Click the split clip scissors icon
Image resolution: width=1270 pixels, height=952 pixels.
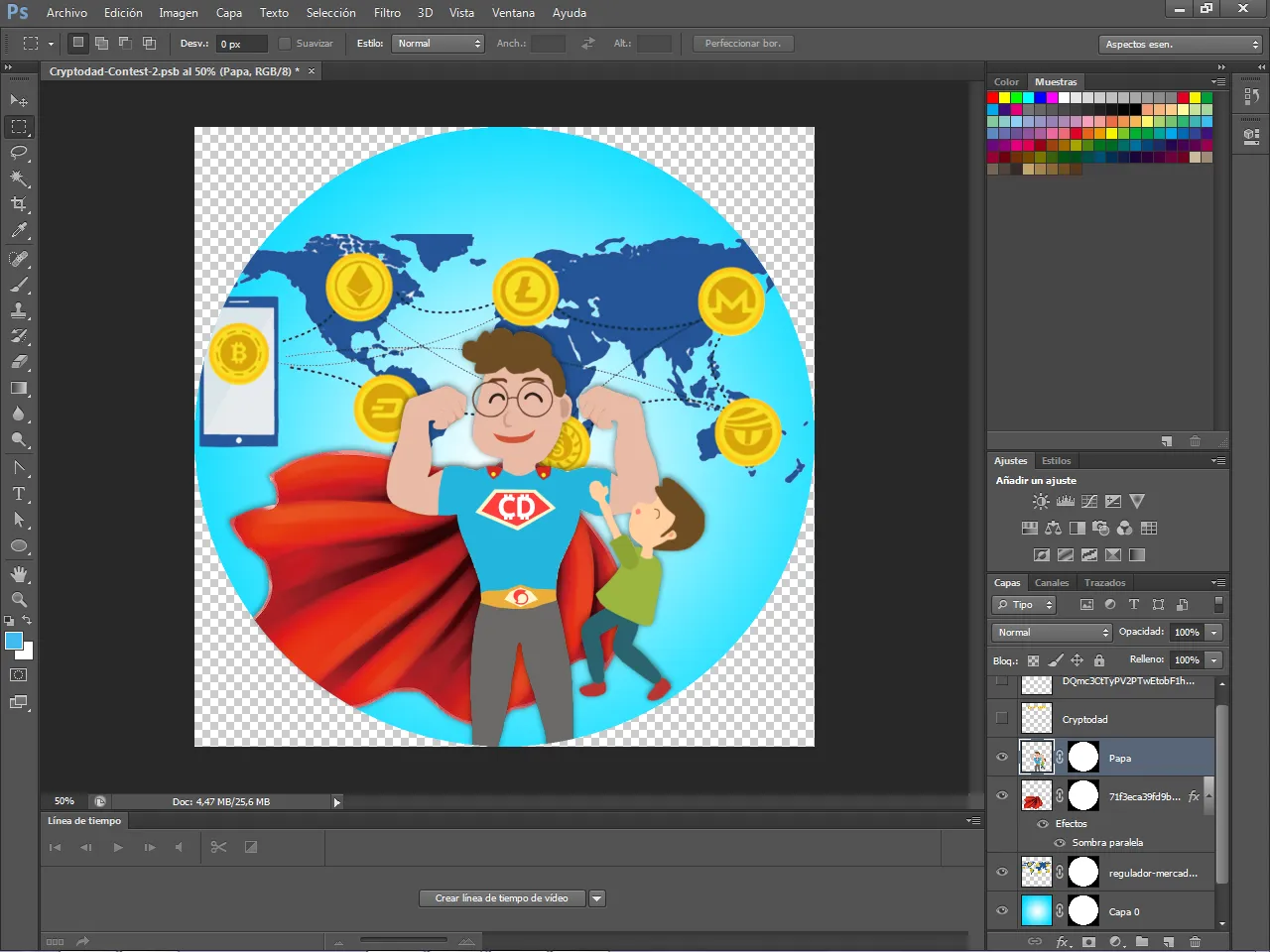click(219, 847)
